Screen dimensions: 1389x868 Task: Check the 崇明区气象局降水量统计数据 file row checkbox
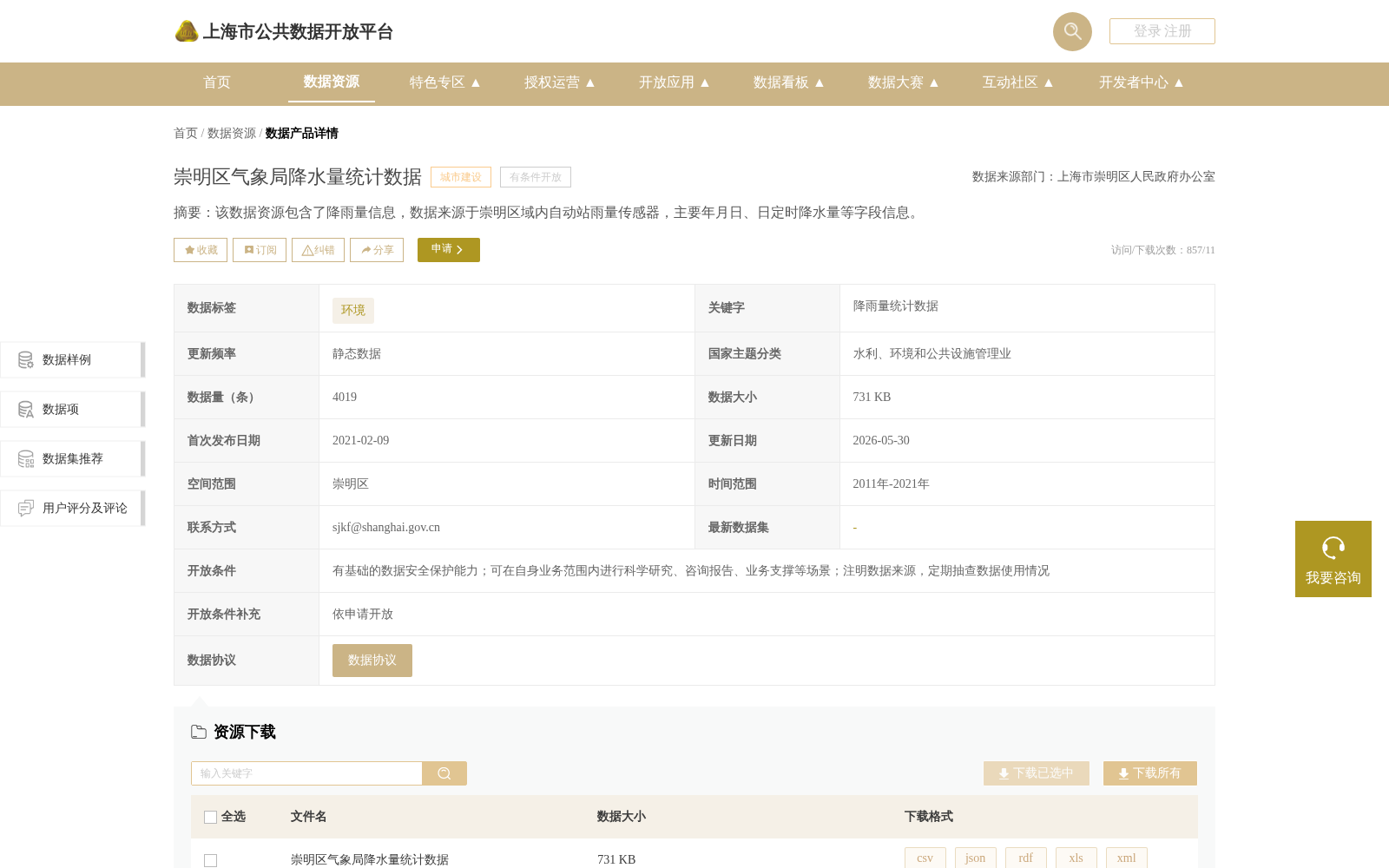pyautogui.click(x=210, y=860)
